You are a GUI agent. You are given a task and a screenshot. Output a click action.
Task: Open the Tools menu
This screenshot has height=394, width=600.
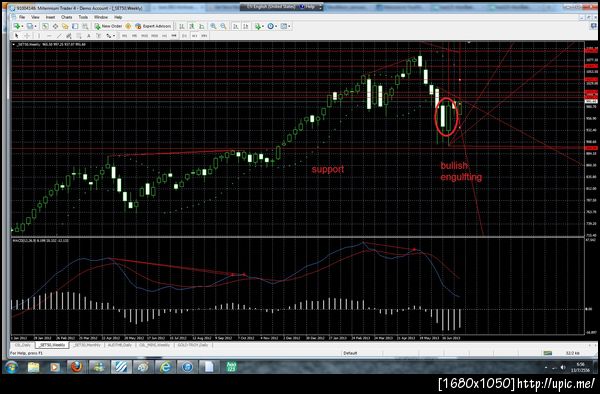83,17
